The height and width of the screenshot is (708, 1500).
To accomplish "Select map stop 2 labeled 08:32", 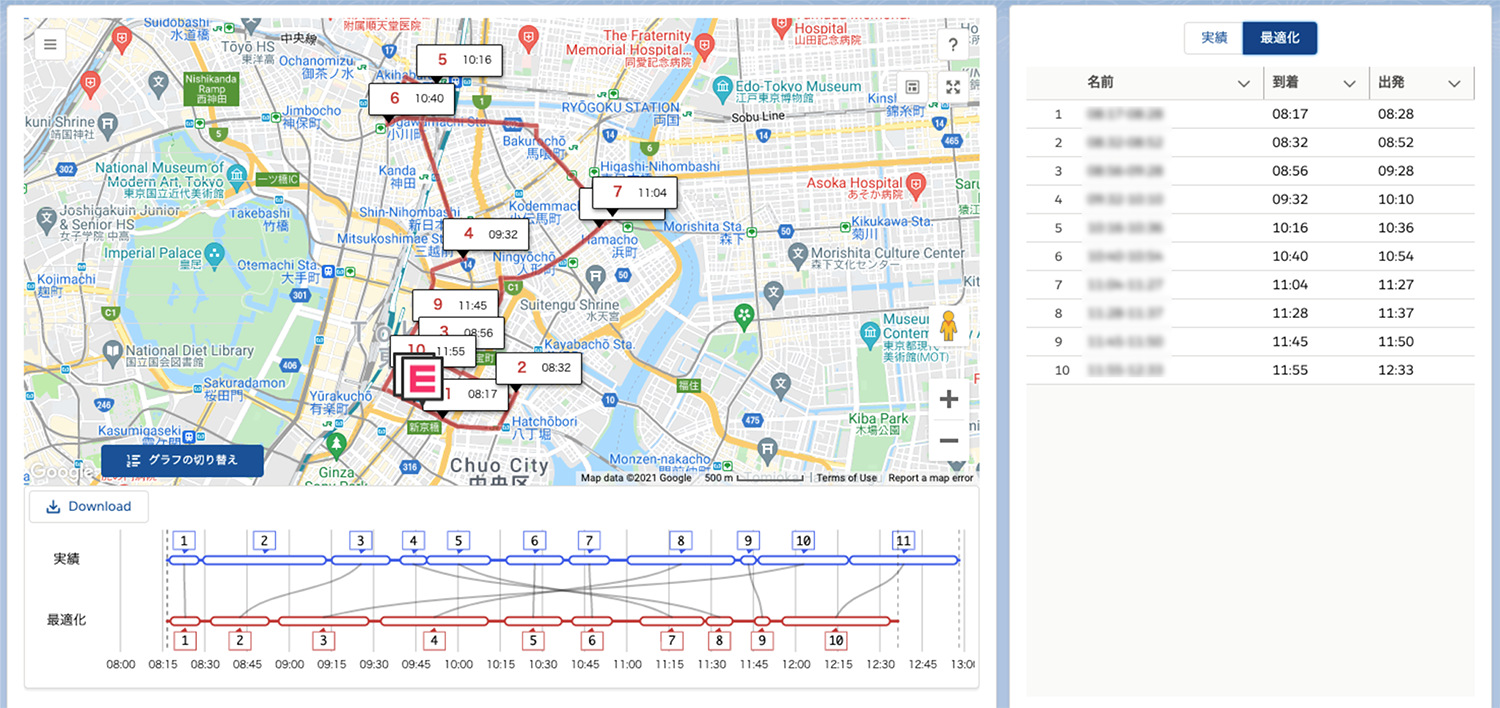I will tap(539, 367).
